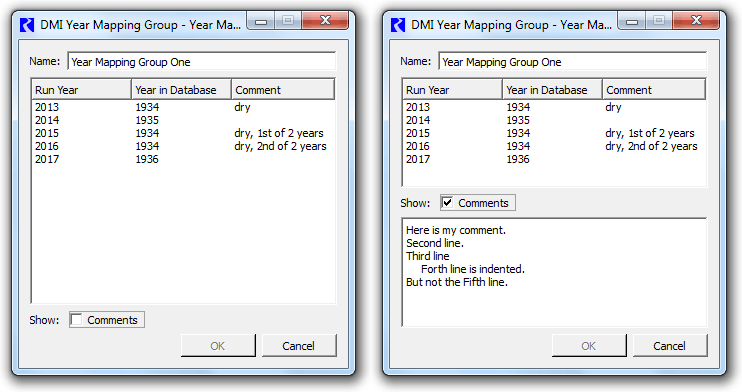Viewport: 742px width, 392px height.
Task: Select run year 2015 row in left window
Action: click(183, 133)
